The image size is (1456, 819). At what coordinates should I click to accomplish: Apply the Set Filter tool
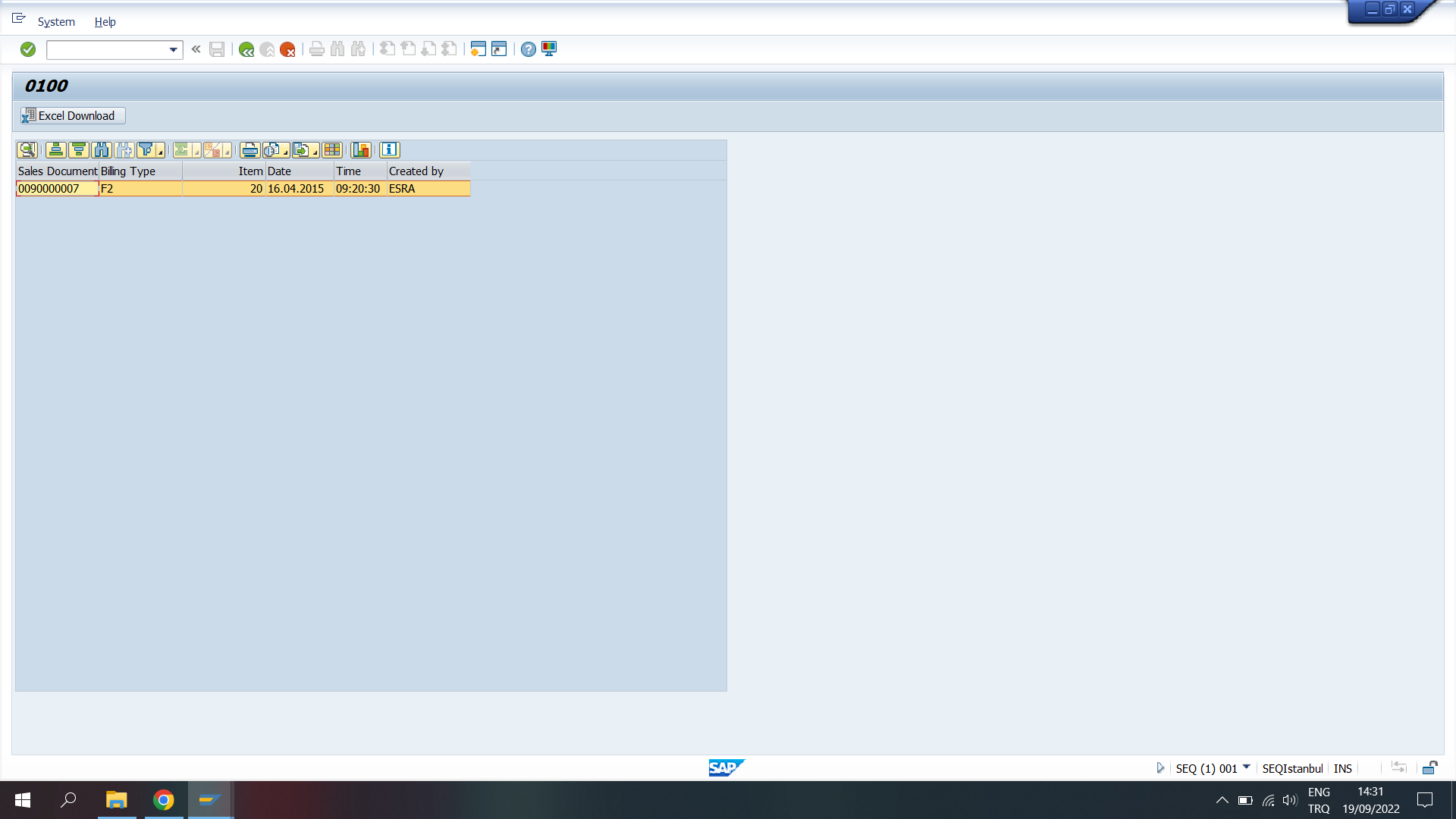point(147,150)
